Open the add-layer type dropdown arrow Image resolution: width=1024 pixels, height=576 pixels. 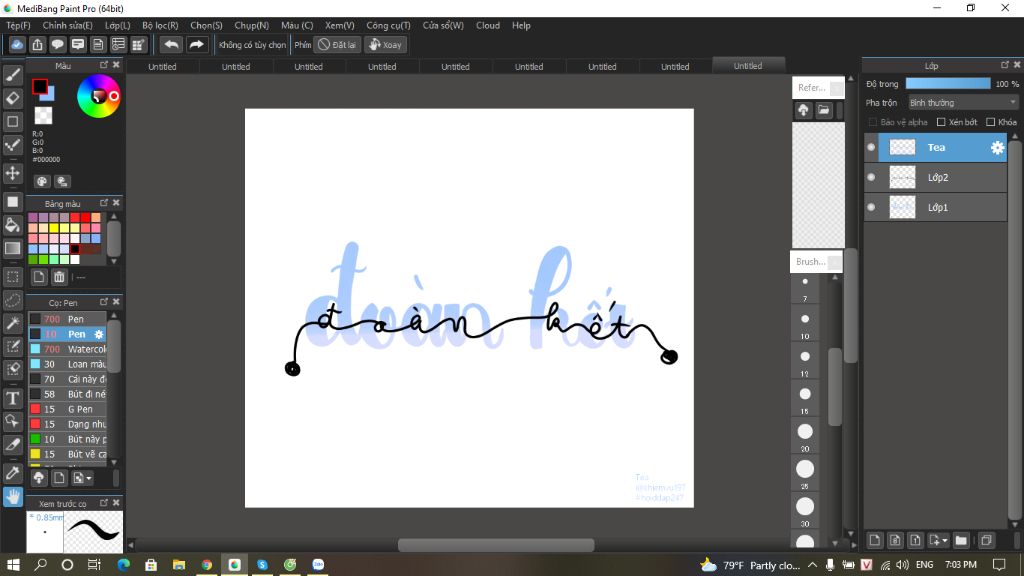pyautogui.click(x=944, y=541)
